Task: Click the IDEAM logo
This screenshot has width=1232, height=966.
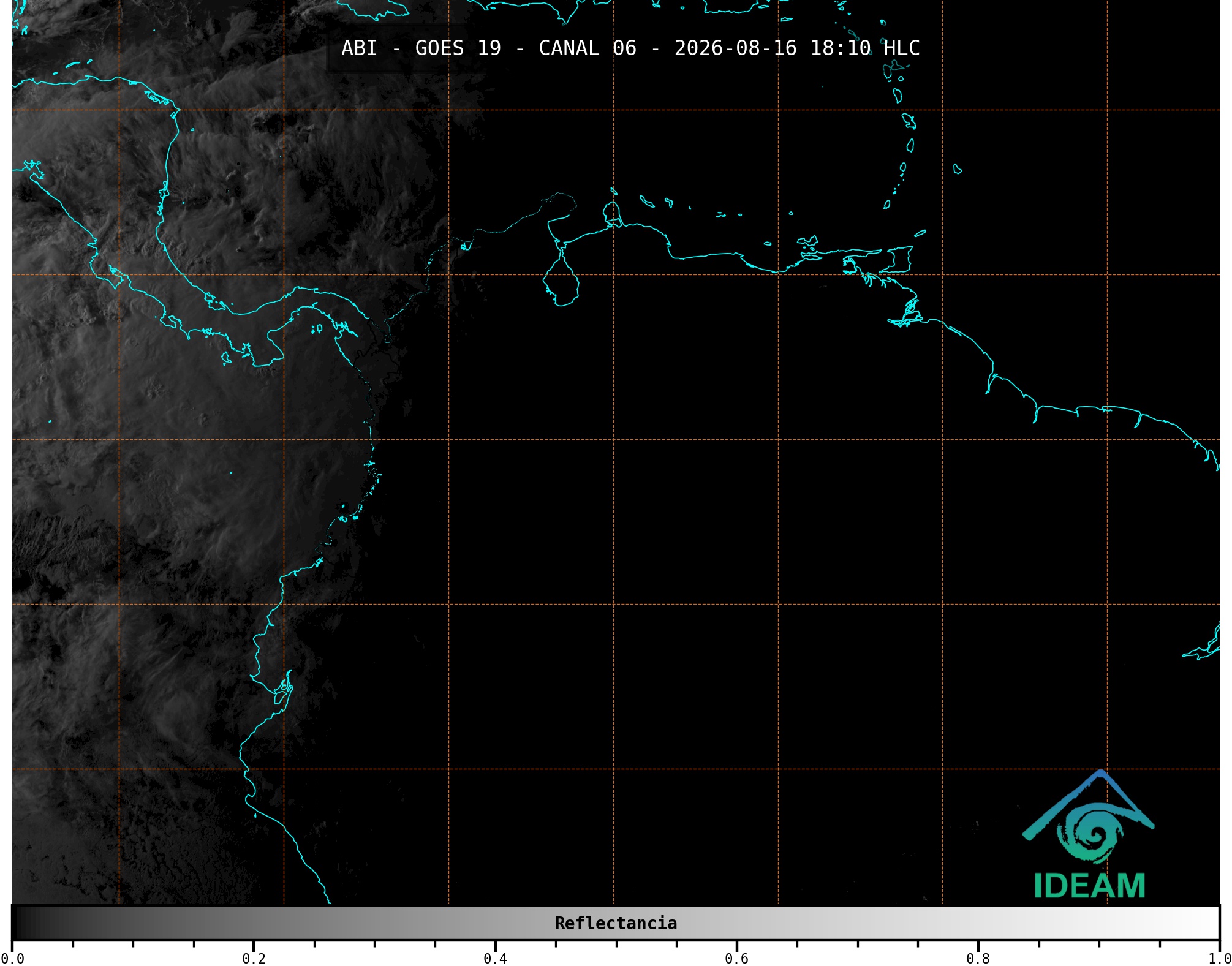Action: 1089,834
